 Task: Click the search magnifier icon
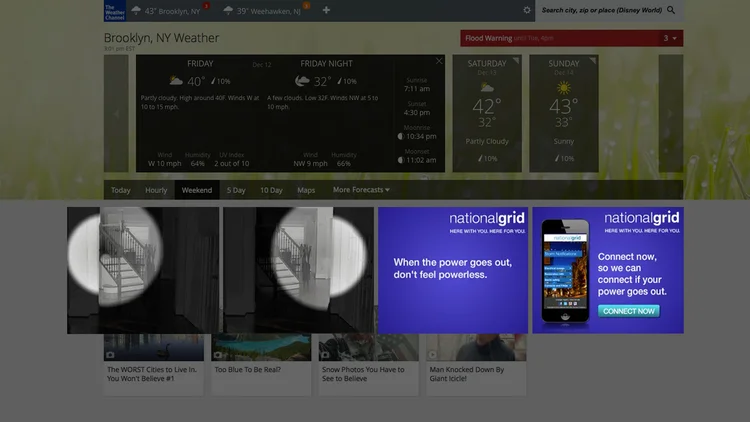pos(671,10)
